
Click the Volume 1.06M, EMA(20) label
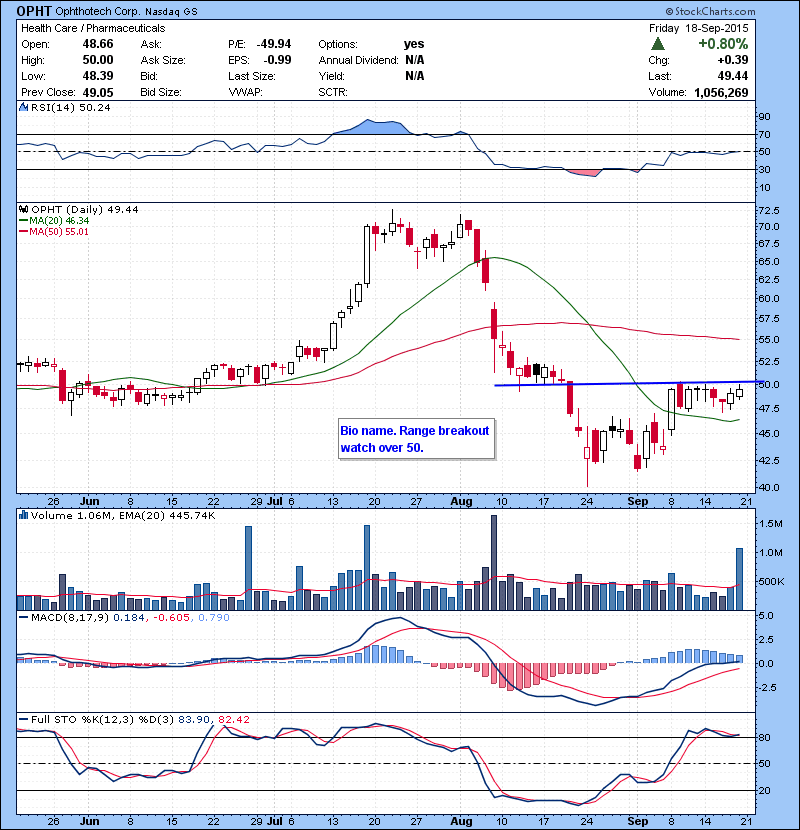pyautogui.click(x=123, y=516)
